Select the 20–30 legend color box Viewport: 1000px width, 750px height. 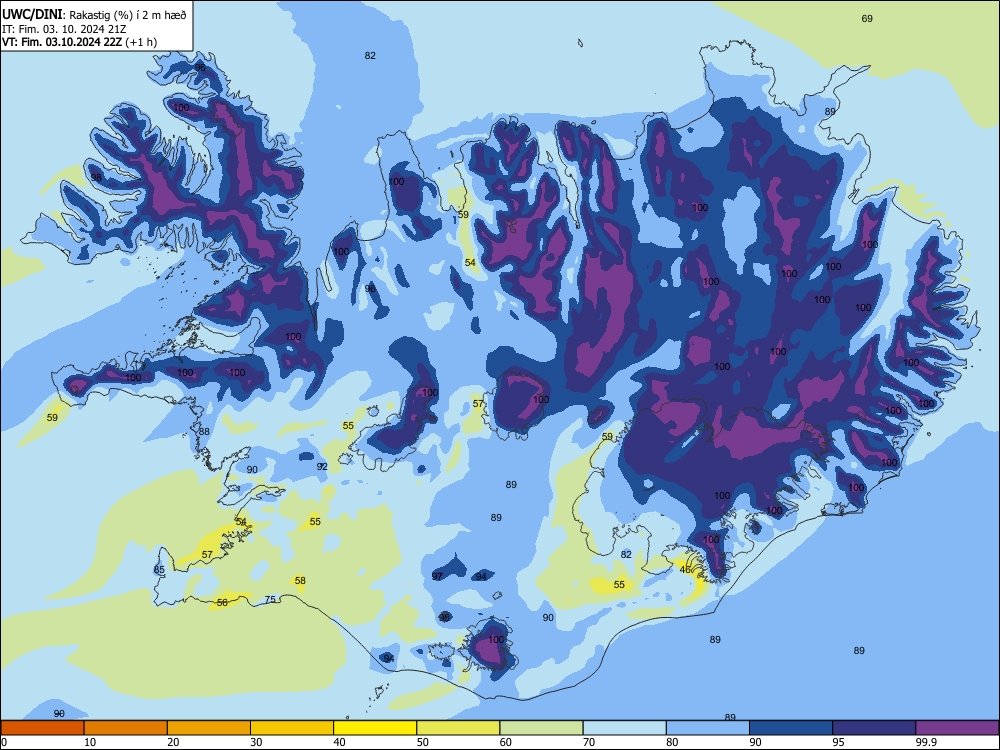pos(209,728)
